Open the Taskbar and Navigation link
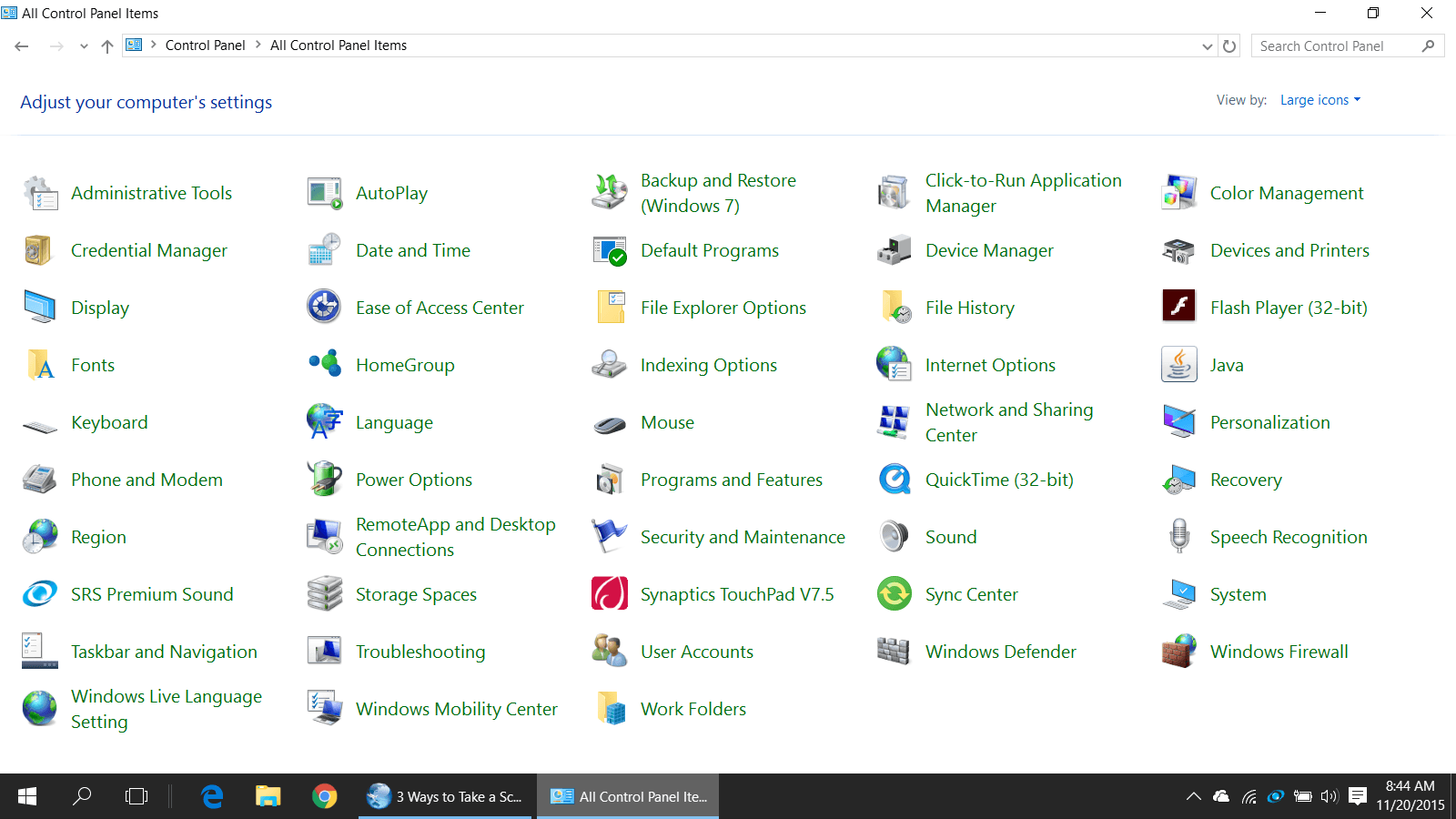Image resolution: width=1456 pixels, height=819 pixels. [165, 652]
